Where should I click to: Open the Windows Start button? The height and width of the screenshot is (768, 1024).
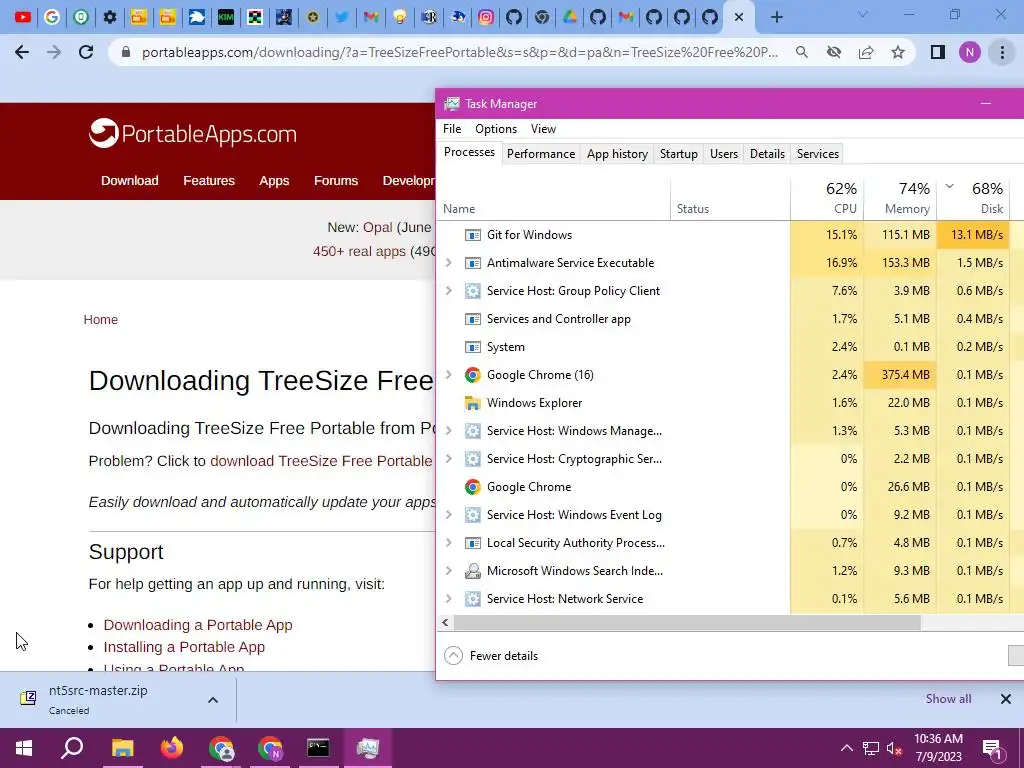tap(24, 748)
